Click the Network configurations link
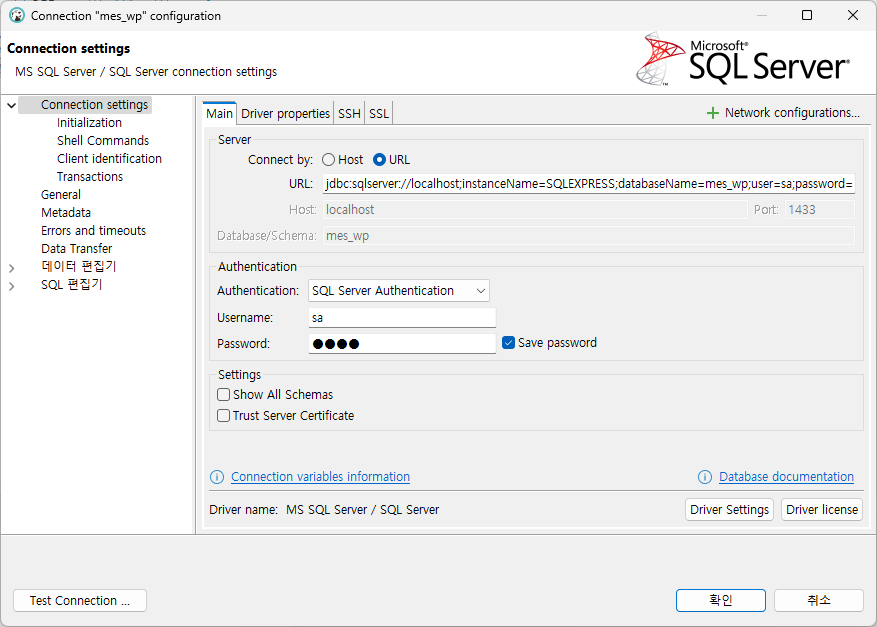 792,113
